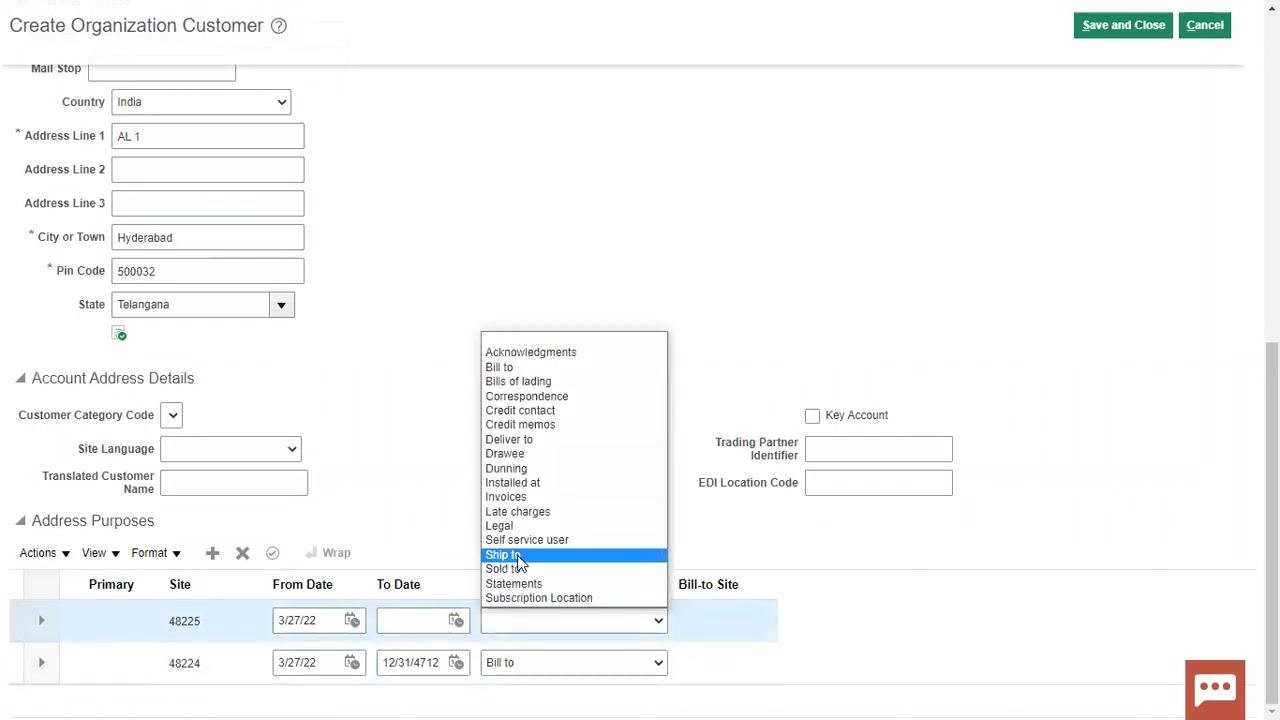Click the Address Line 2 field
Image resolution: width=1280 pixels, height=720 pixels.
click(x=208, y=170)
